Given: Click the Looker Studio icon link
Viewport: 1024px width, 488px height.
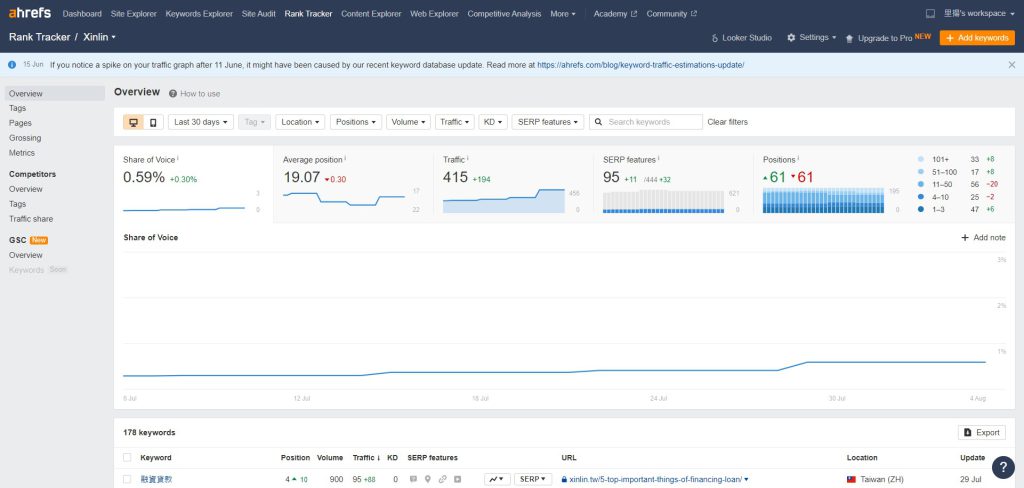Looking at the screenshot, I should (x=715, y=38).
